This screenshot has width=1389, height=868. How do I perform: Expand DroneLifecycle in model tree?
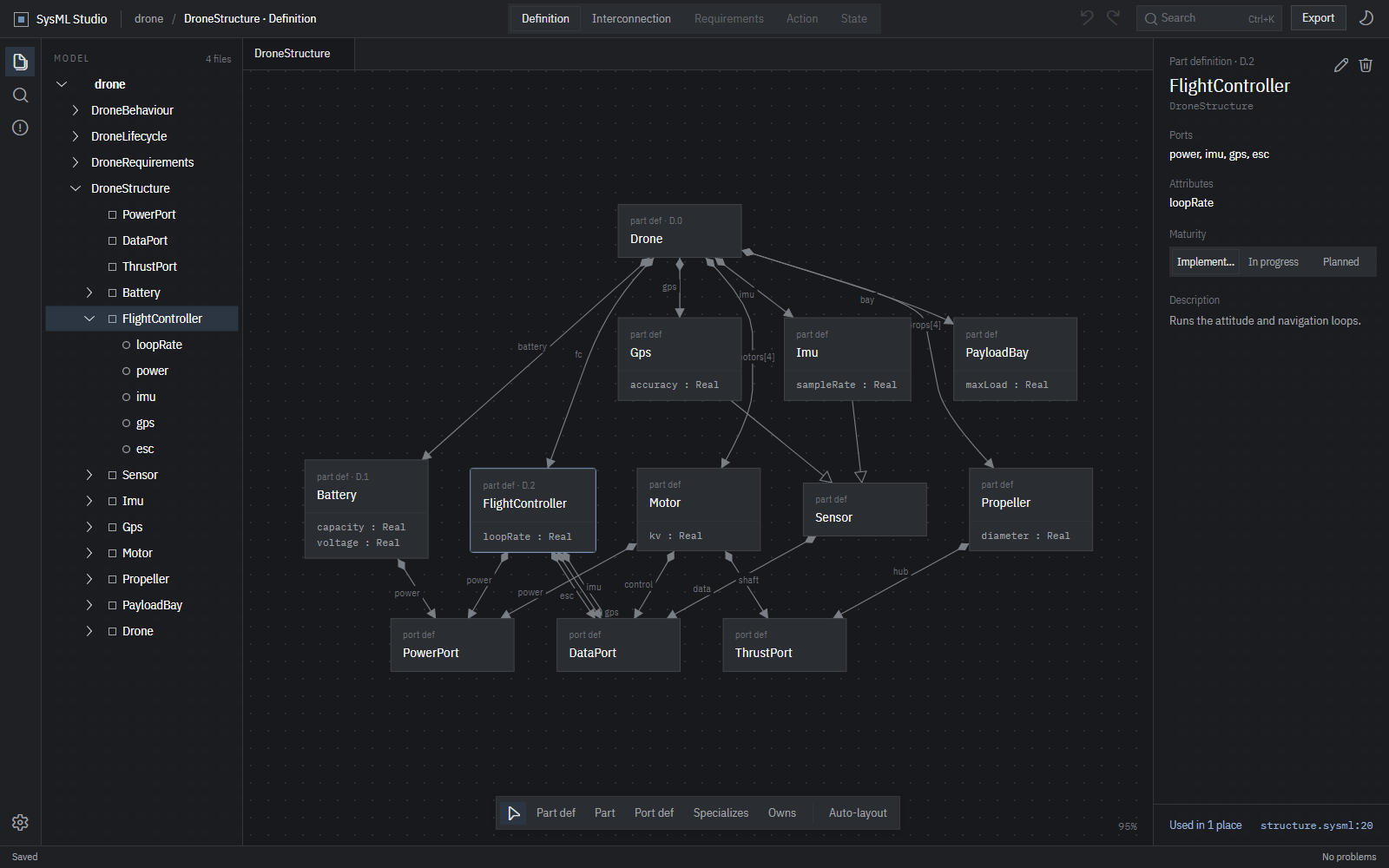pyautogui.click(x=76, y=136)
